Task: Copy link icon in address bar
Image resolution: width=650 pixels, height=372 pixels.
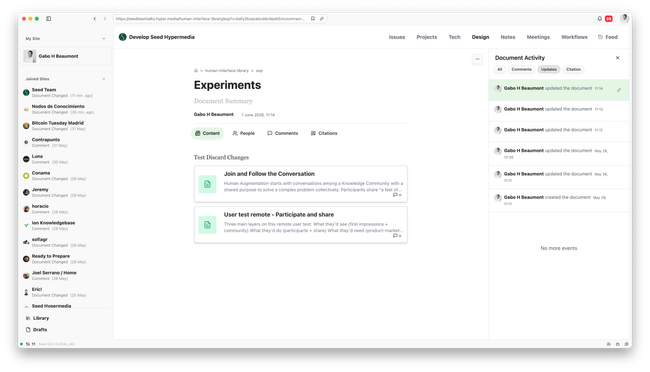Action: point(322,19)
